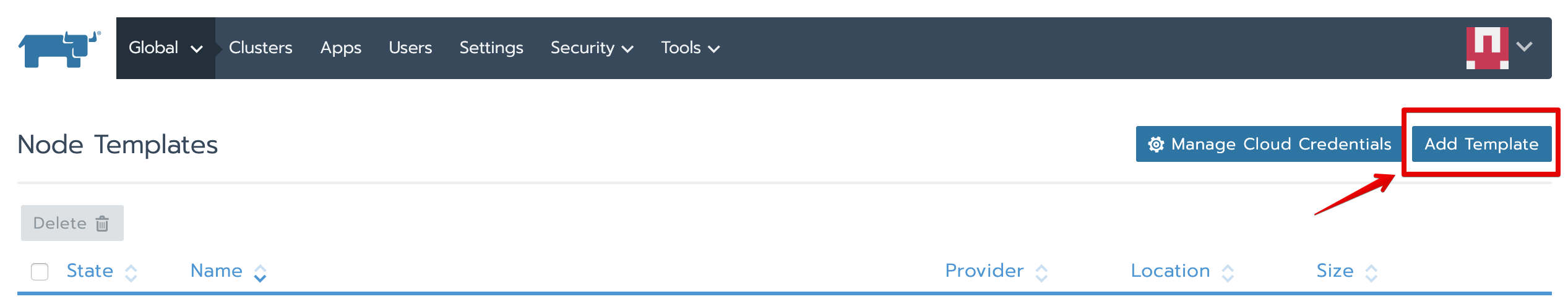Go to the Clusters tab
This screenshot has width=1568, height=299.
(x=261, y=48)
